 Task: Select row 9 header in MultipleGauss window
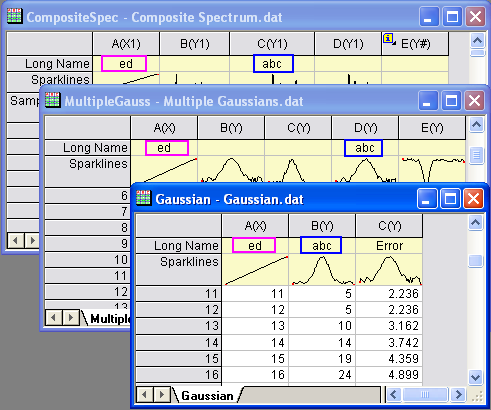[87, 243]
